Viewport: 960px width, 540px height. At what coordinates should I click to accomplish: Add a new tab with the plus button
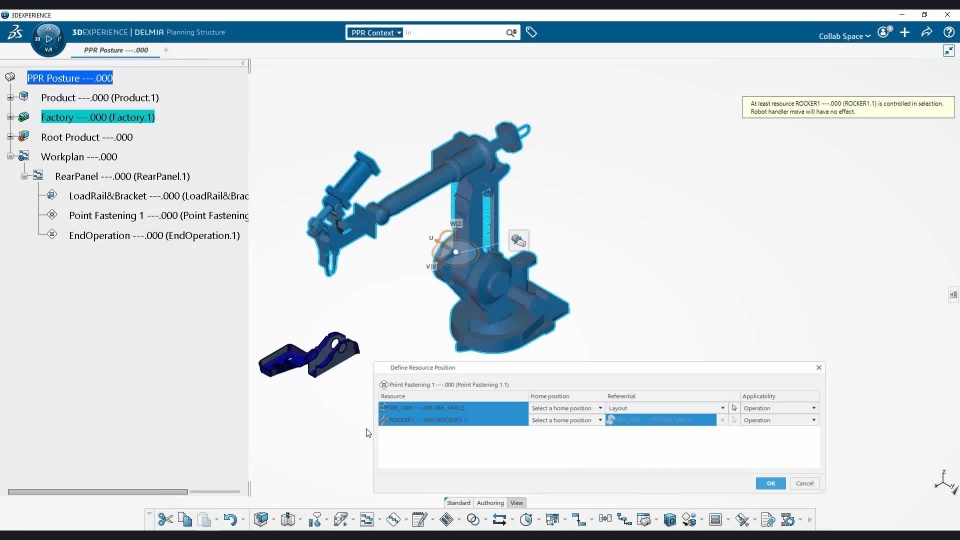[166, 50]
